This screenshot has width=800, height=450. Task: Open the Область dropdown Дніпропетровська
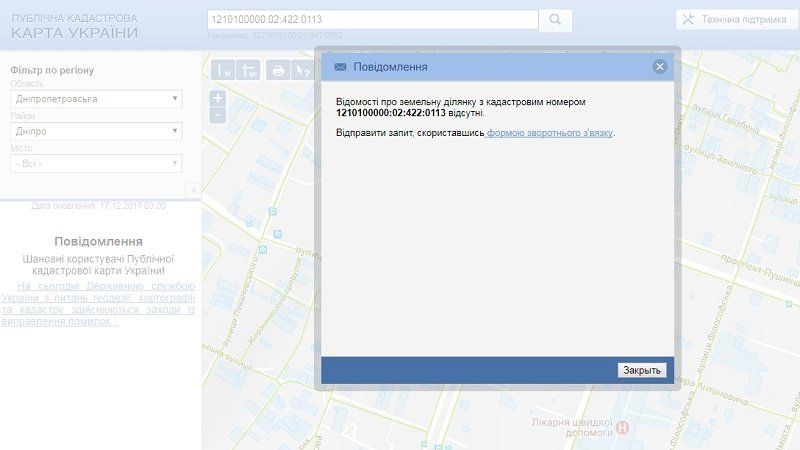(x=96, y=98)
